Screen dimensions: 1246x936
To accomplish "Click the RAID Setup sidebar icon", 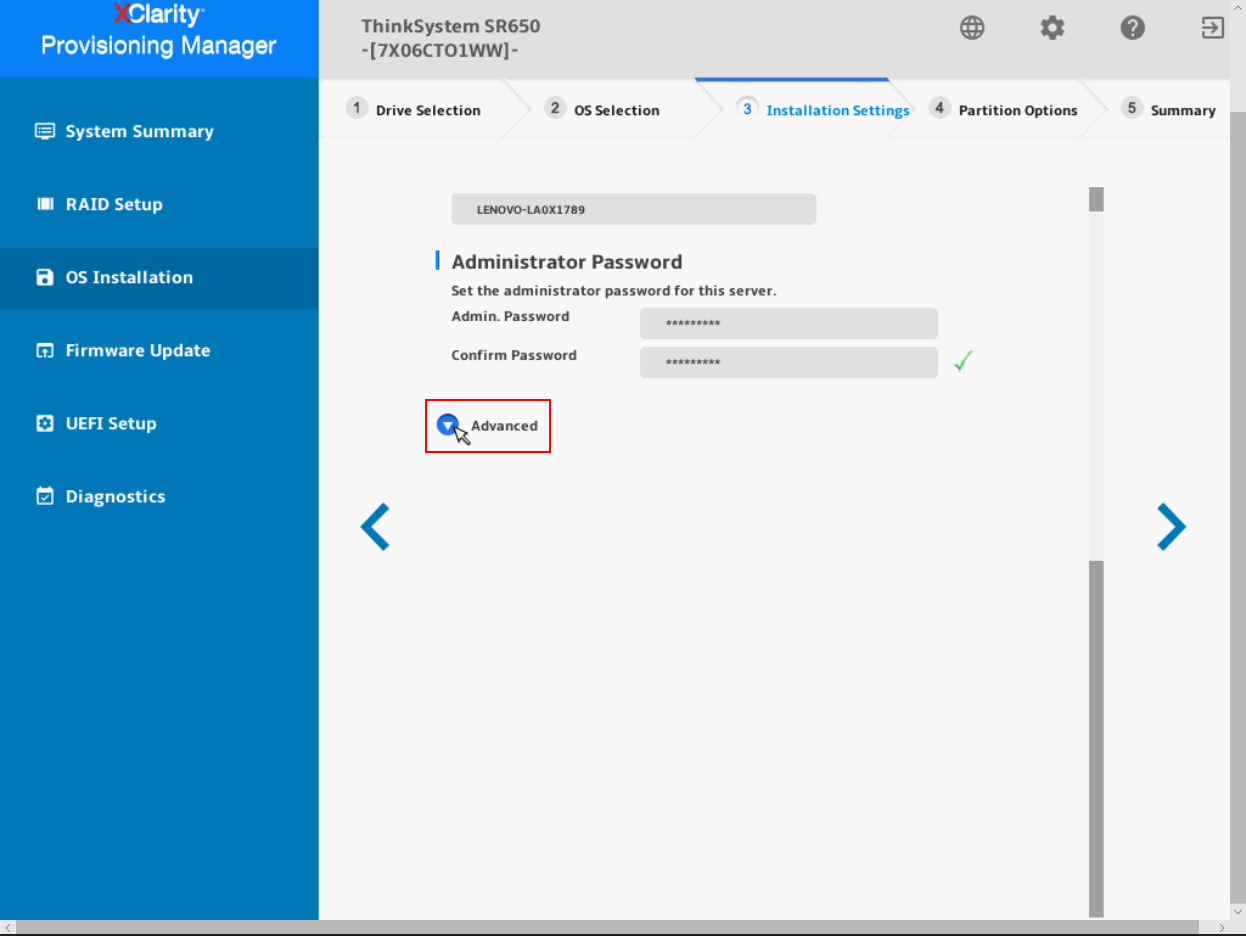I will (x=45, y=204).
